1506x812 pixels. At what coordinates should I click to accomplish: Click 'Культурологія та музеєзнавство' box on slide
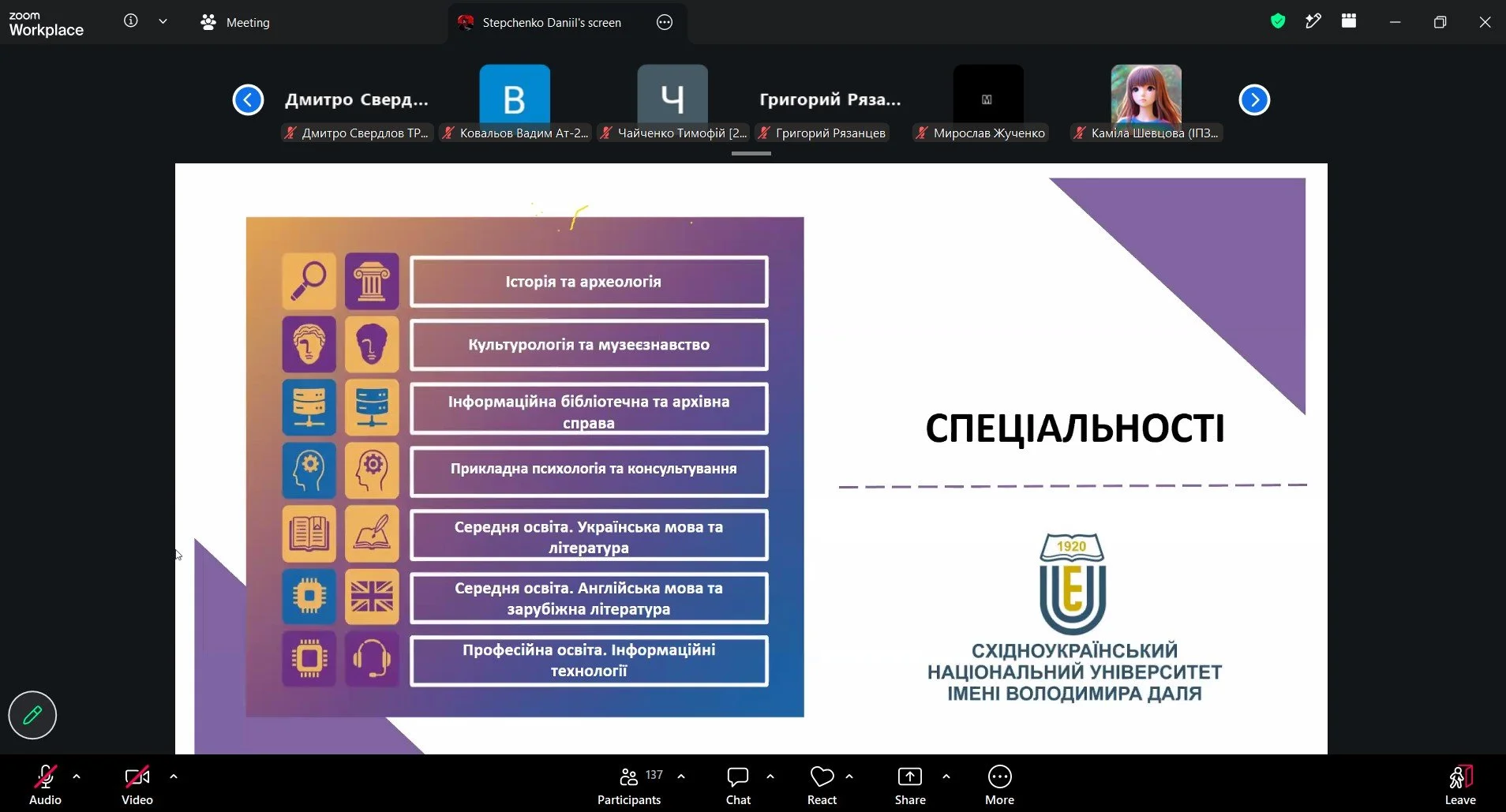point(589,345)
